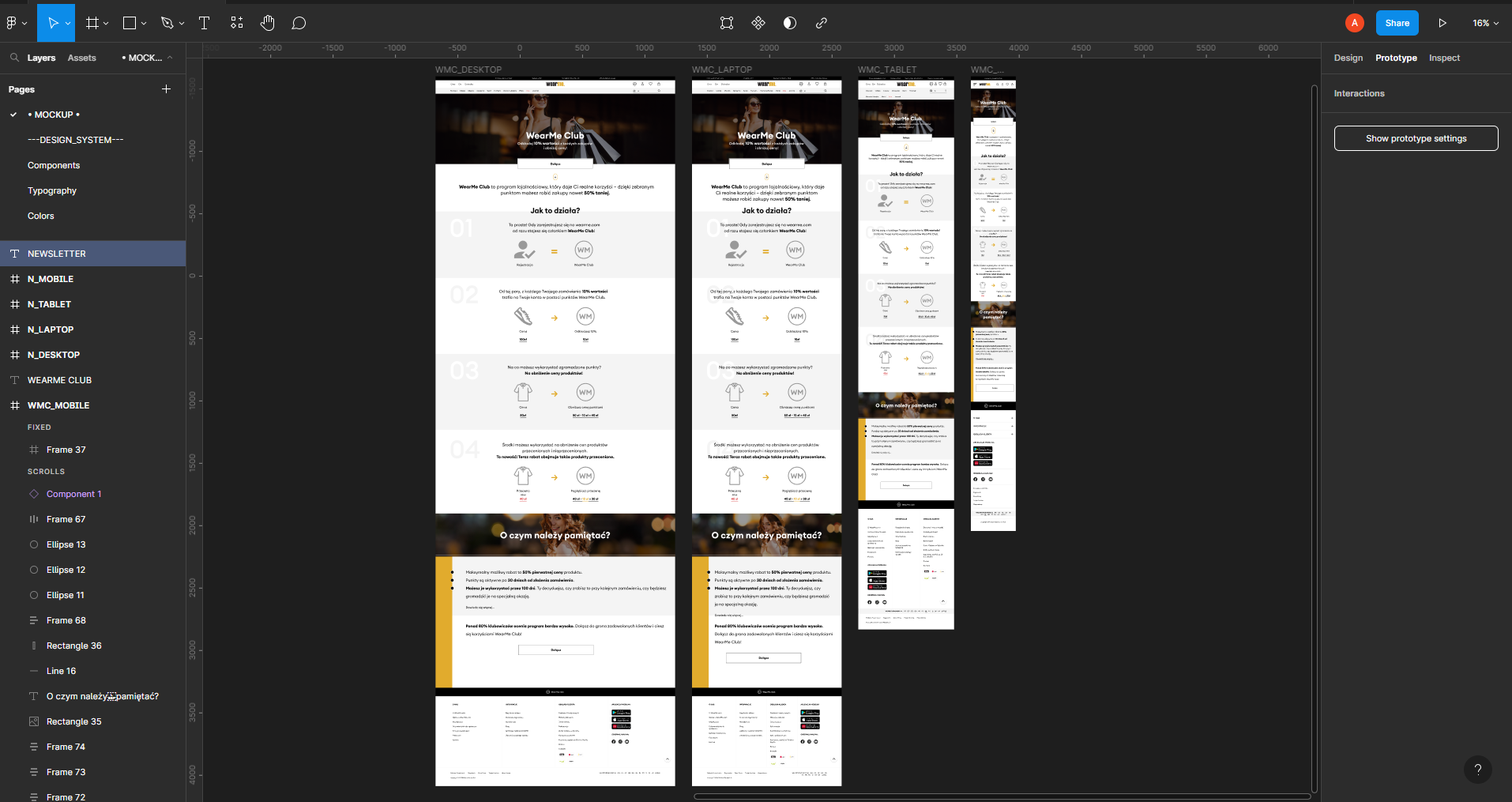
Task: Open Frame tool options dropdown arrow
Action: [x=106, y=24]
